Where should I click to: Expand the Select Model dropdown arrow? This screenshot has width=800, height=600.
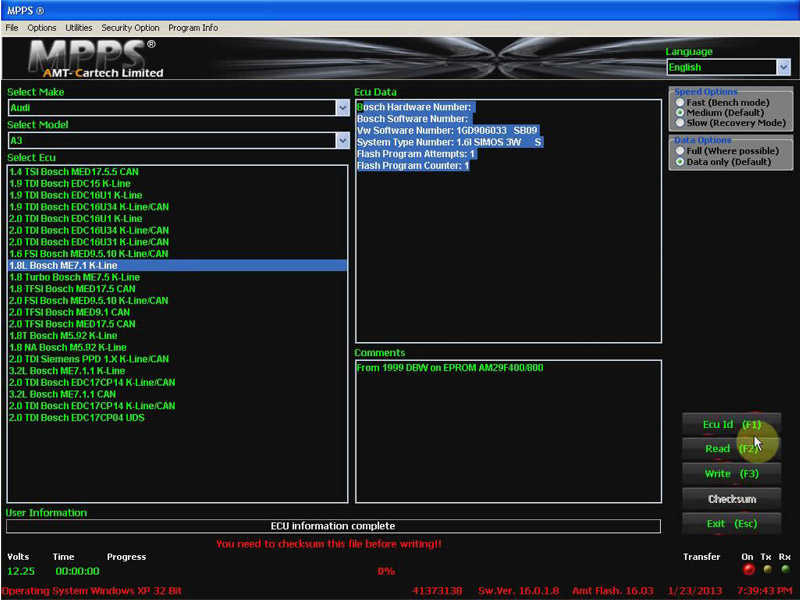(x=342, y=140)
